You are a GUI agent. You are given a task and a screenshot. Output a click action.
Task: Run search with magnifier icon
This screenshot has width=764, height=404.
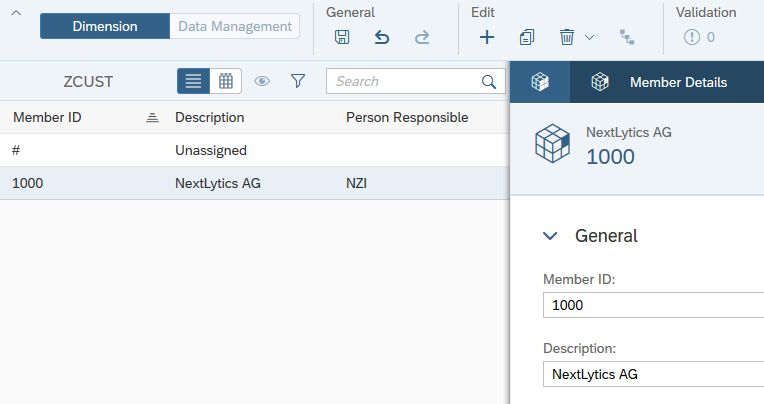click(x=489, y=82)
